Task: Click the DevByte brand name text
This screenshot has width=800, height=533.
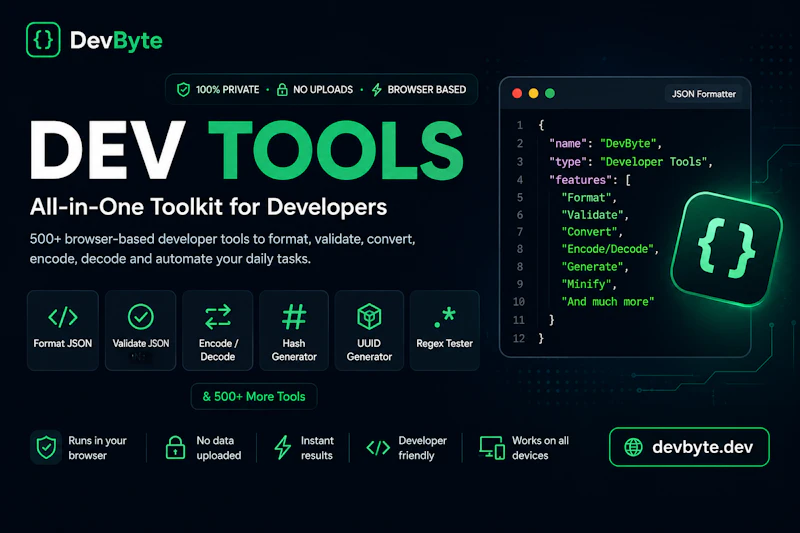Action: point(116,40)
